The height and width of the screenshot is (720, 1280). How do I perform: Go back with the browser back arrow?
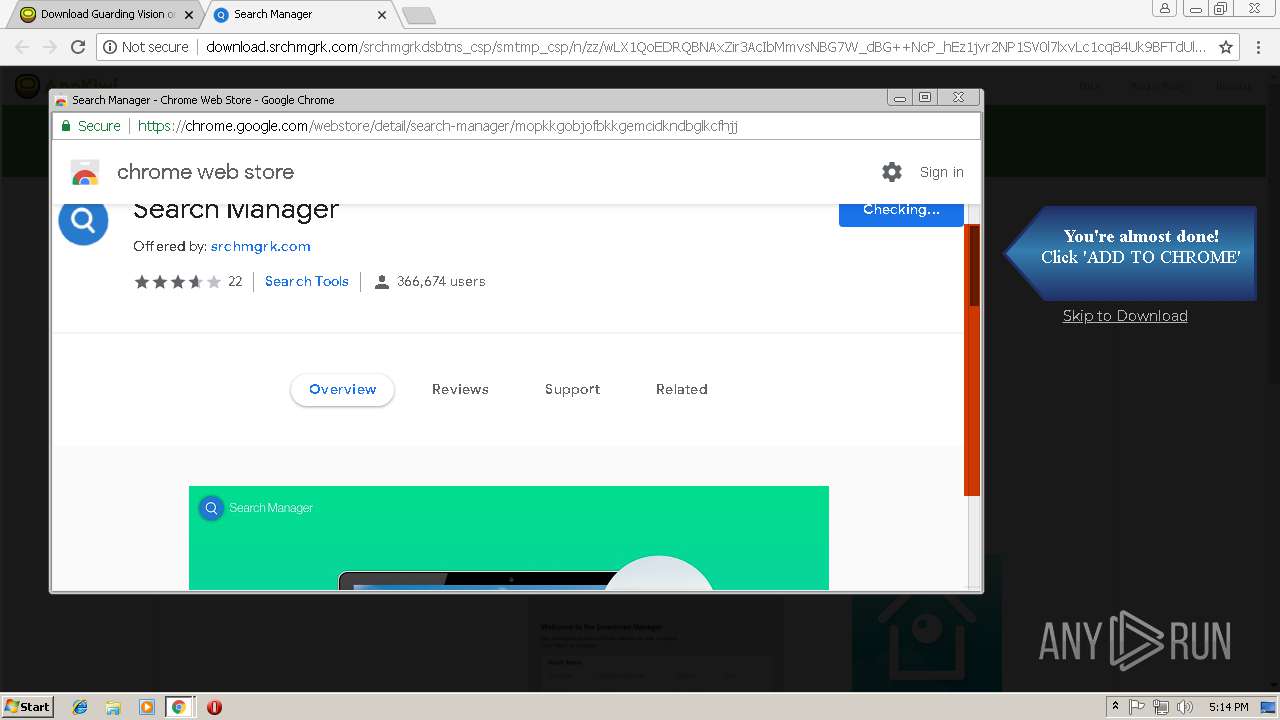pyautogui.click(x=22, y=46)
